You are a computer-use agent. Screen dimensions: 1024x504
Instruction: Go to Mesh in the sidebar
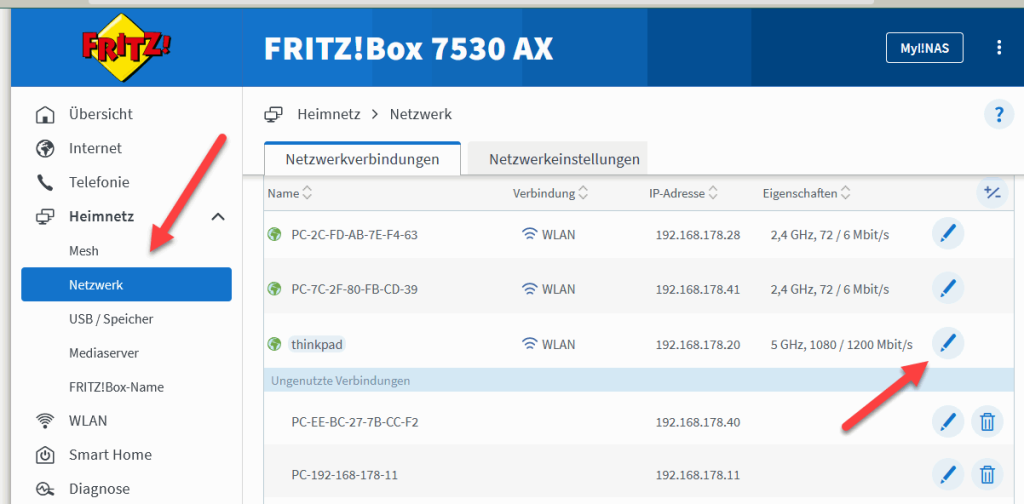pos(84,251)
